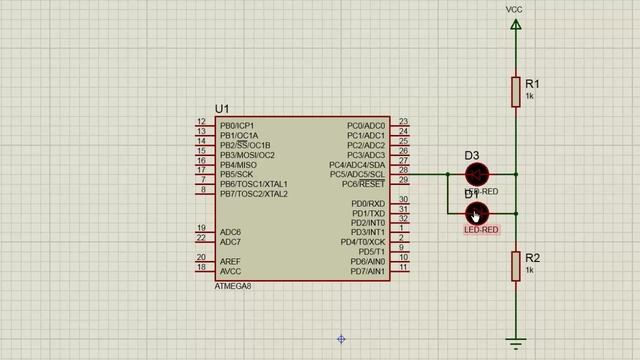The height and width of the screenshot is (360, 640).
Task: Click the D3 reference label
Action: tap(471, 156)
